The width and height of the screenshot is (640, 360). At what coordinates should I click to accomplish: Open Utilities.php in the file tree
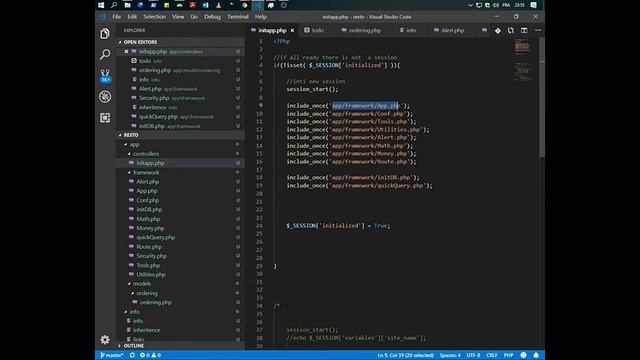(x=151, y=275)
